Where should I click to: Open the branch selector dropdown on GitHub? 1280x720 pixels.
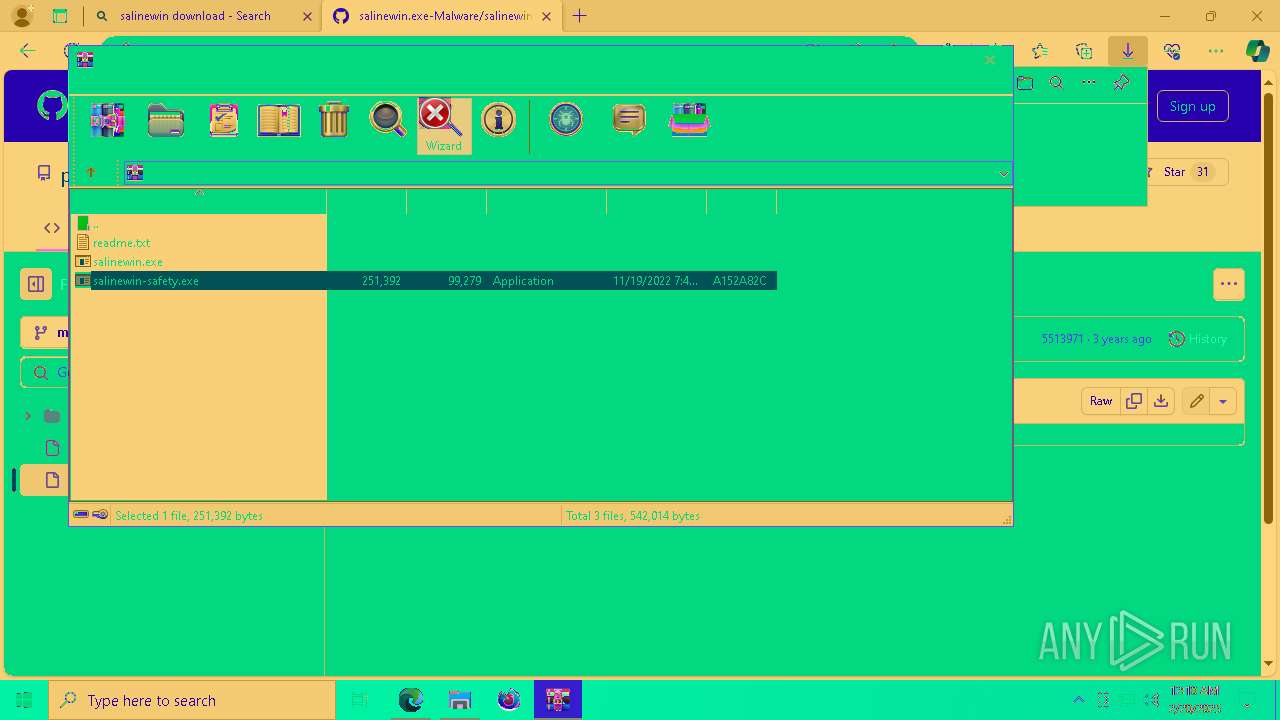point(46,333)
